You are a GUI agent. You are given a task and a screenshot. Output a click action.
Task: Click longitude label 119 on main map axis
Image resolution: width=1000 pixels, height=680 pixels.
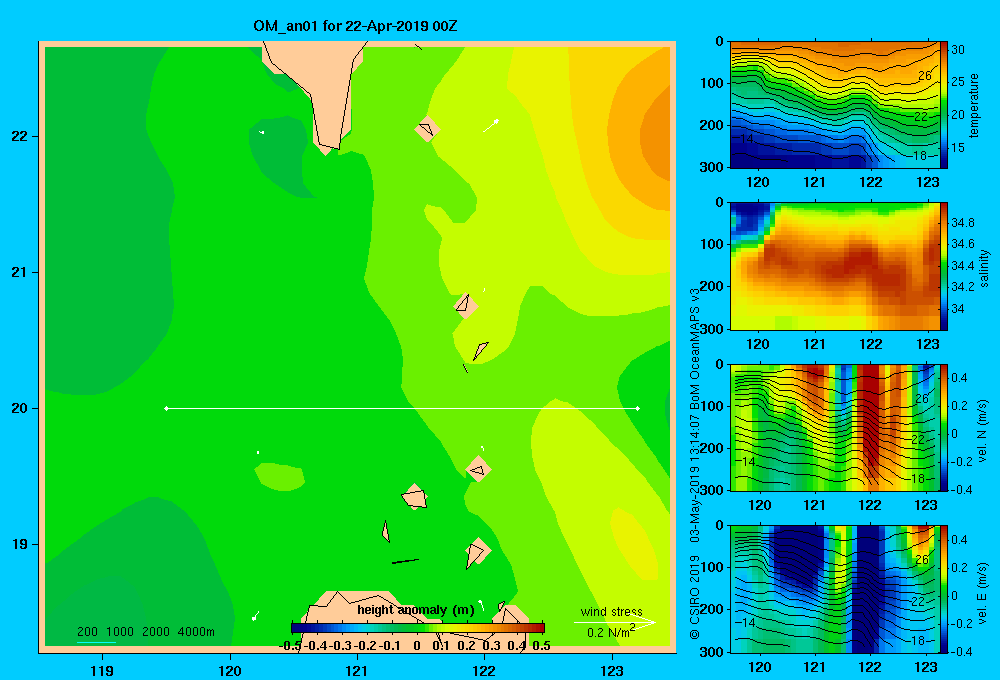coord(102,670)
